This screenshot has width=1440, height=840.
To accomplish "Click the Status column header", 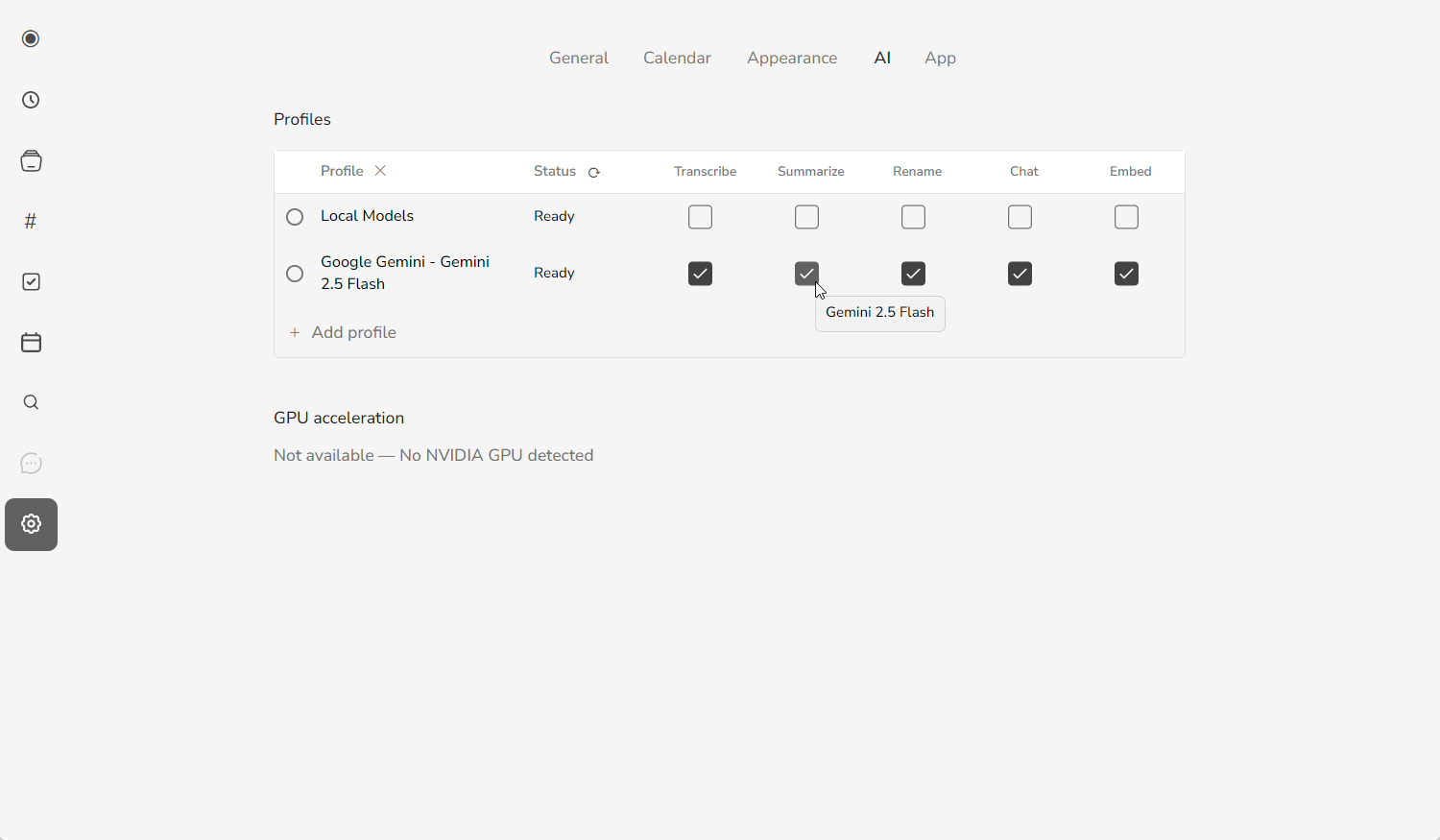I will tap(555, 171).
